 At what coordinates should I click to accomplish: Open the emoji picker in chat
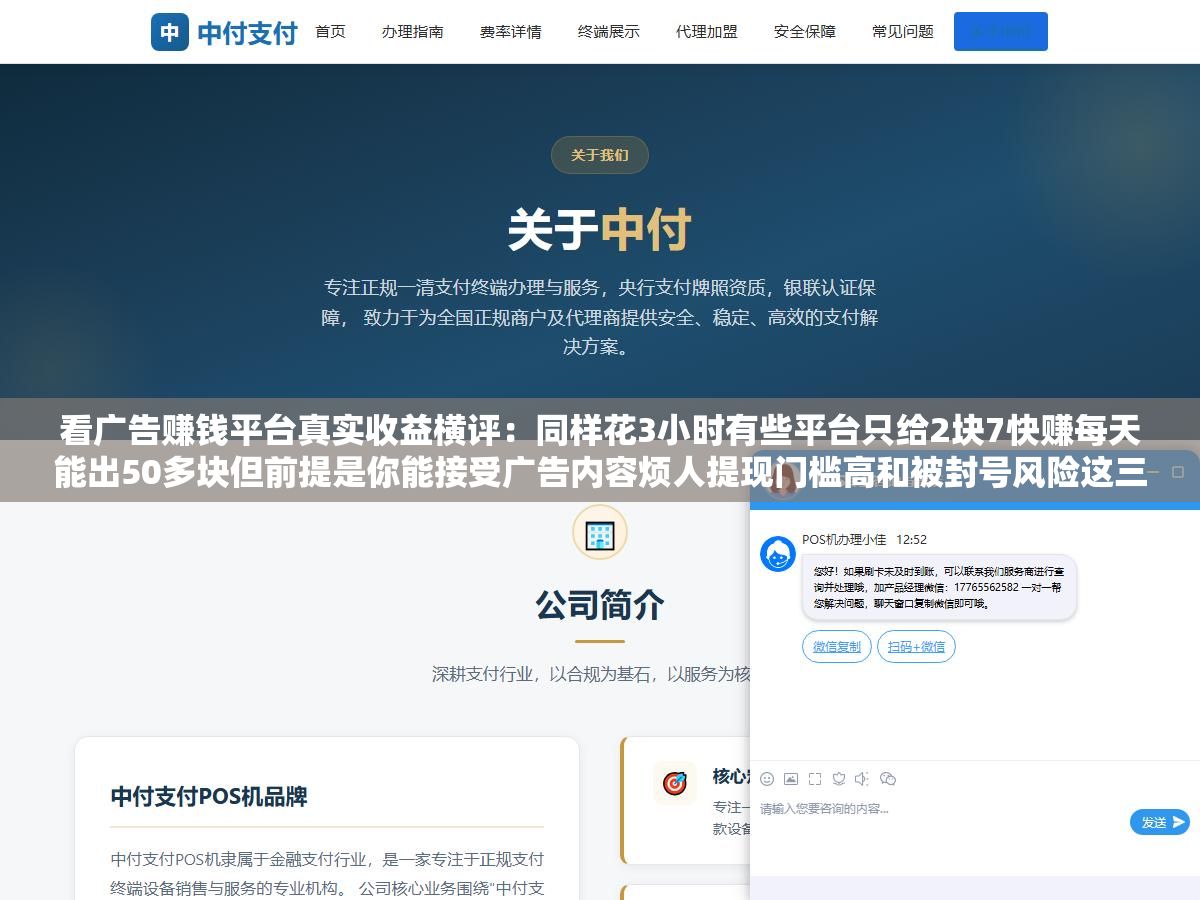(x=767, y=779)
